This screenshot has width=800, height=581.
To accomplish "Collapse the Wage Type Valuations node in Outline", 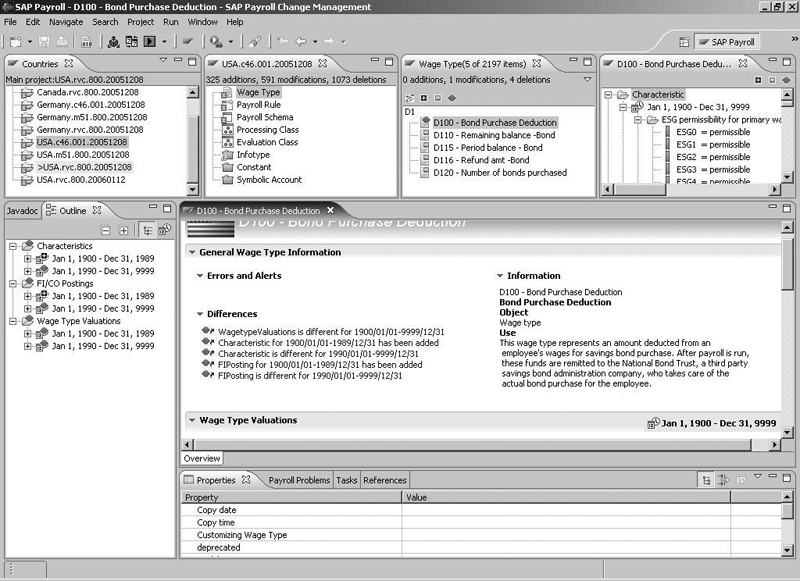I will pos(13,321).
